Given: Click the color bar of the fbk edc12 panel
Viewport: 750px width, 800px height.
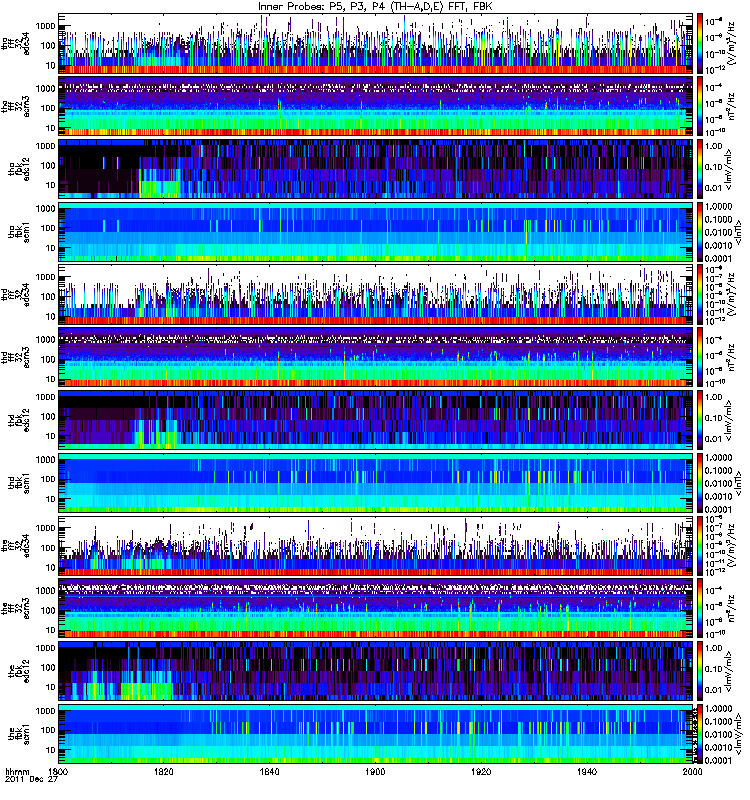Looking at the screenshot, I should [x=700, y=671].
